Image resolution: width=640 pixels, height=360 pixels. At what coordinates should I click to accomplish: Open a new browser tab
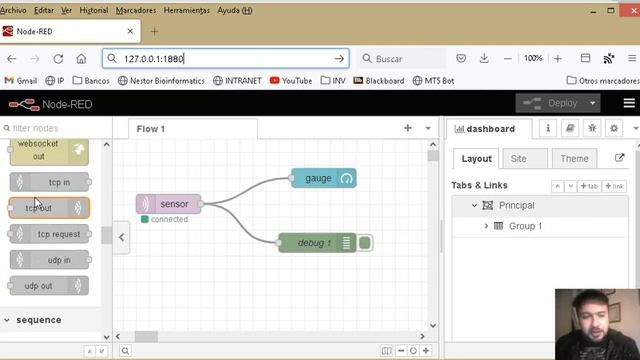tap(154, 31)
